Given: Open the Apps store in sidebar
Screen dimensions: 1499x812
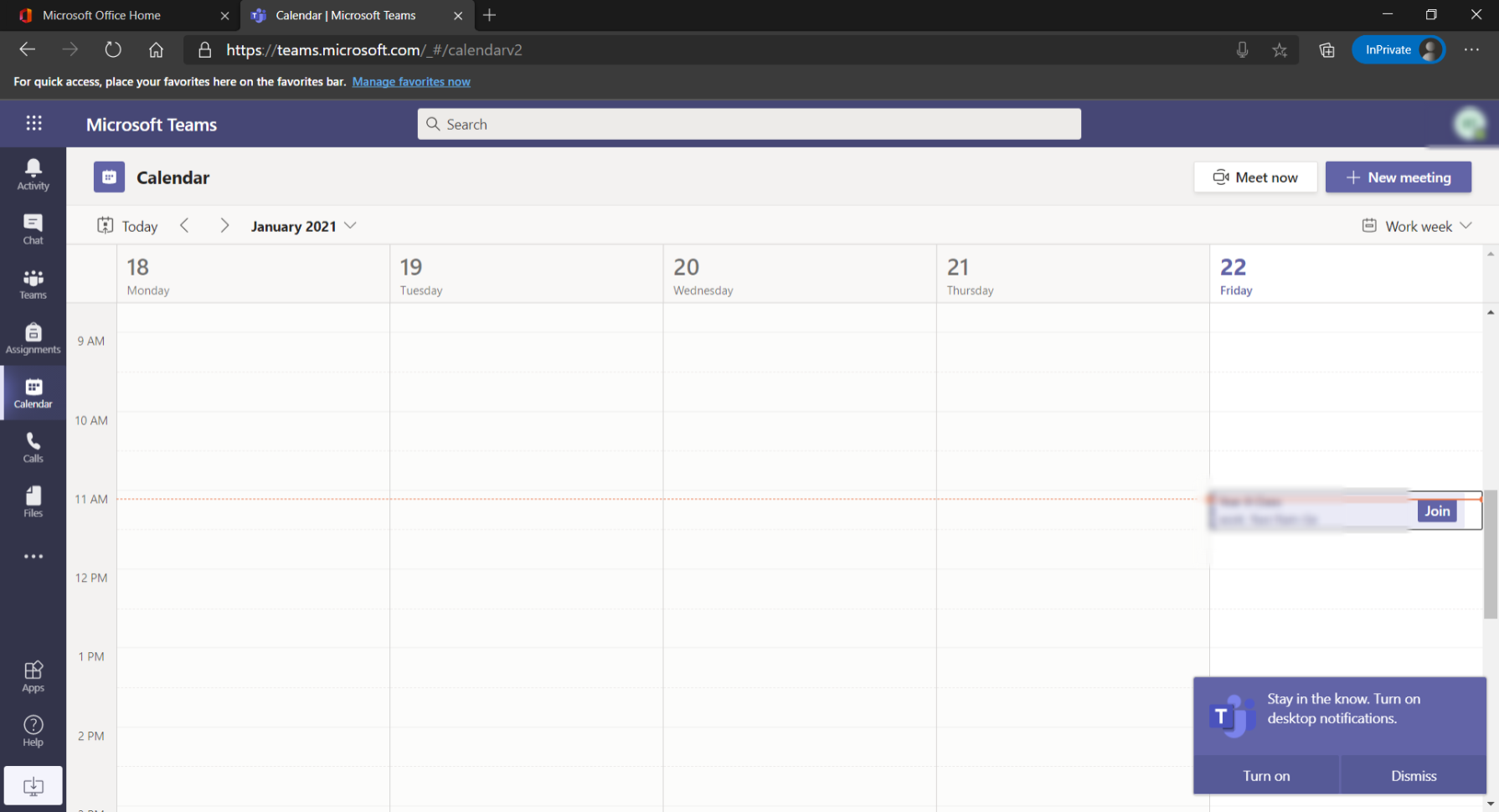Looking at the screenshot, I should pos(33,676).
